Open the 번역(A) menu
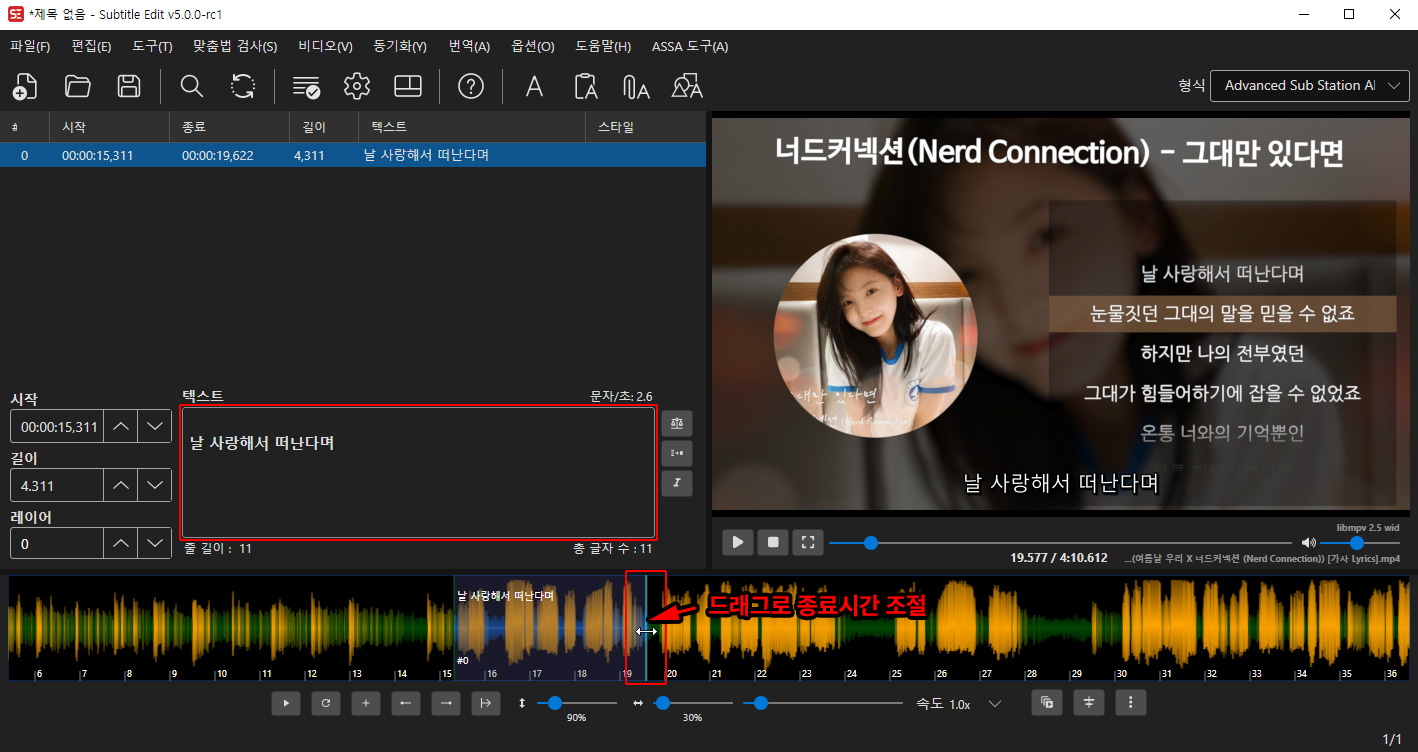1418x752 pixels. (469, 46)
